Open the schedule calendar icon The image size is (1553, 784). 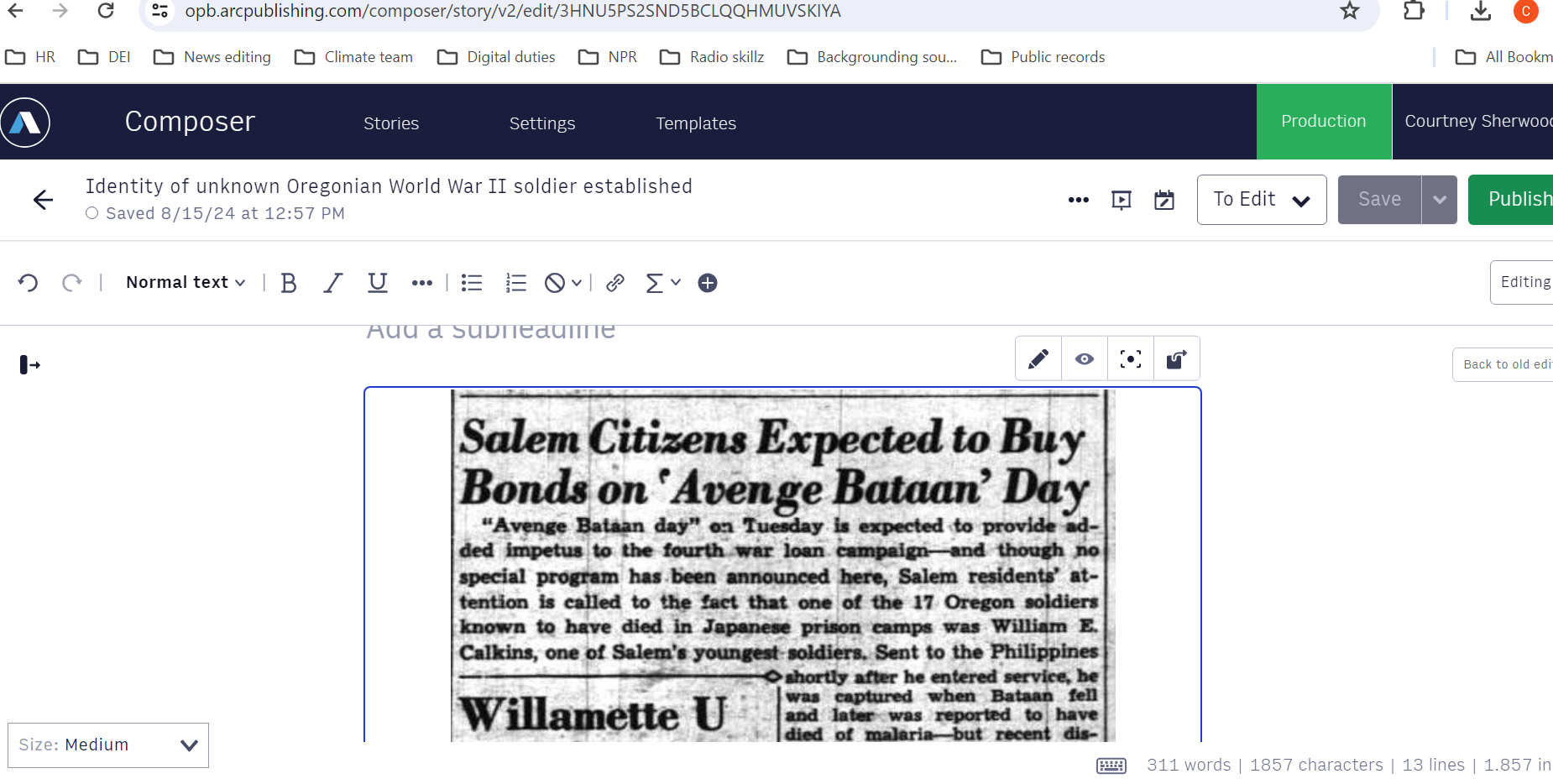(1164, 200)
